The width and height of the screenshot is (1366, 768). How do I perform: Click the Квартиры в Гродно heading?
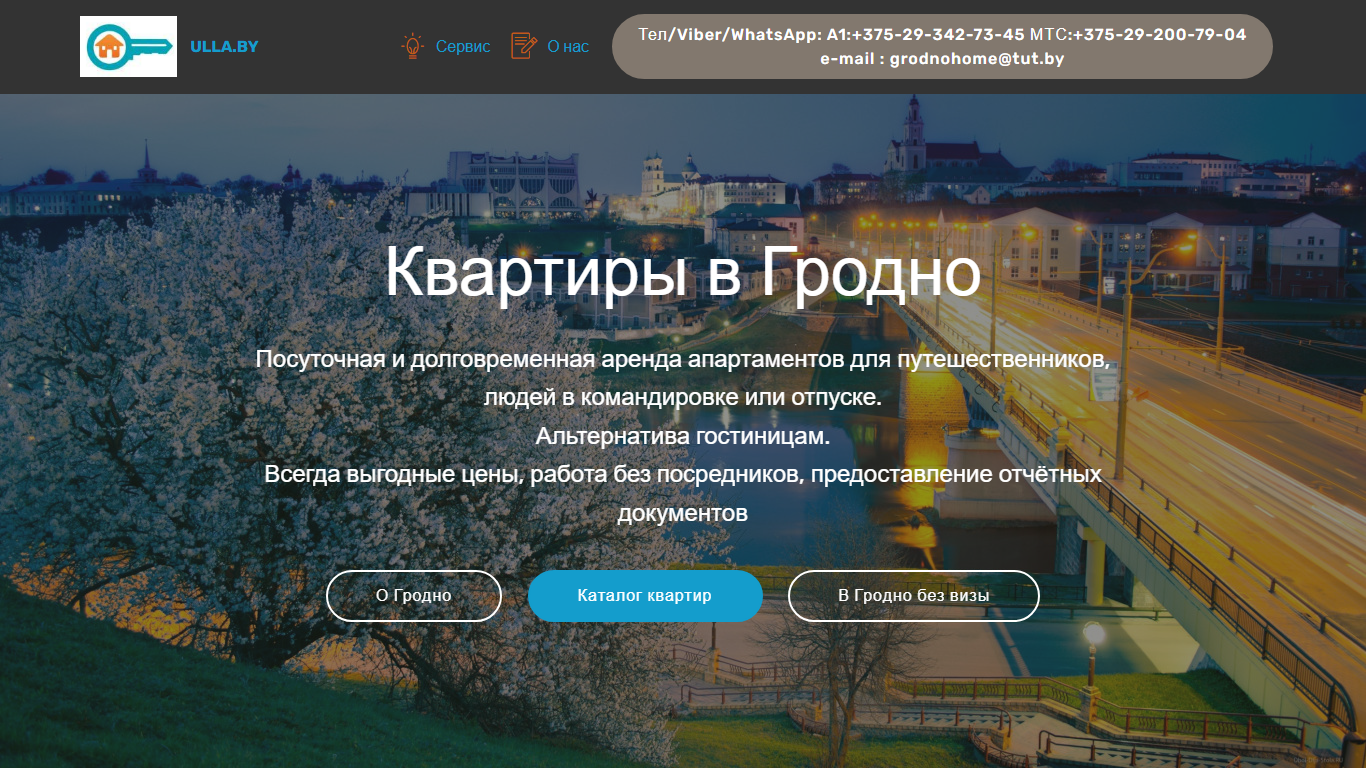coord(683,272)
